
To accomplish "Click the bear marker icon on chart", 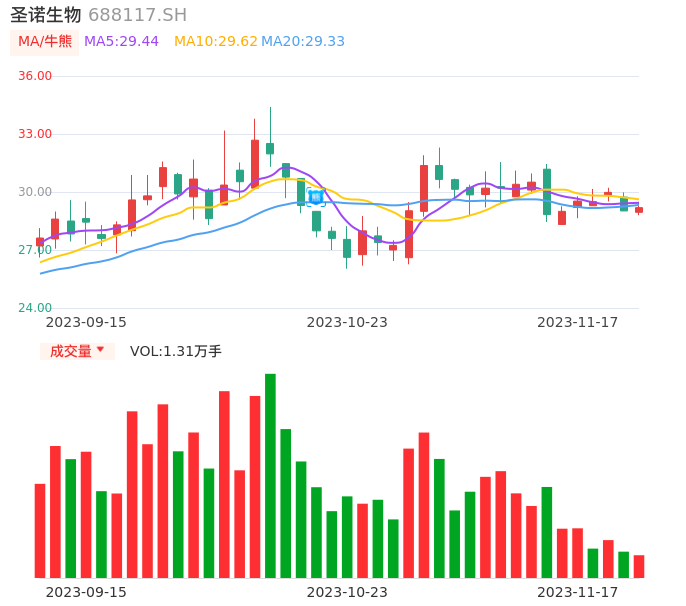I will pyautogui.click(x=316, y=197).
